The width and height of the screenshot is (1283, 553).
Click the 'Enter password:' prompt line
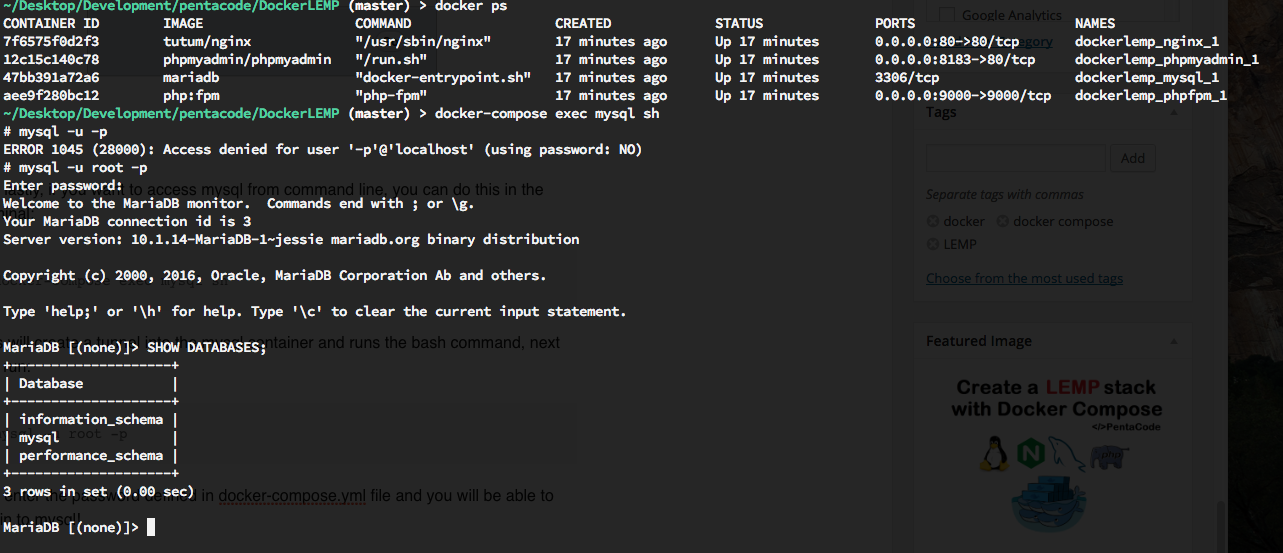click(63, 186)
